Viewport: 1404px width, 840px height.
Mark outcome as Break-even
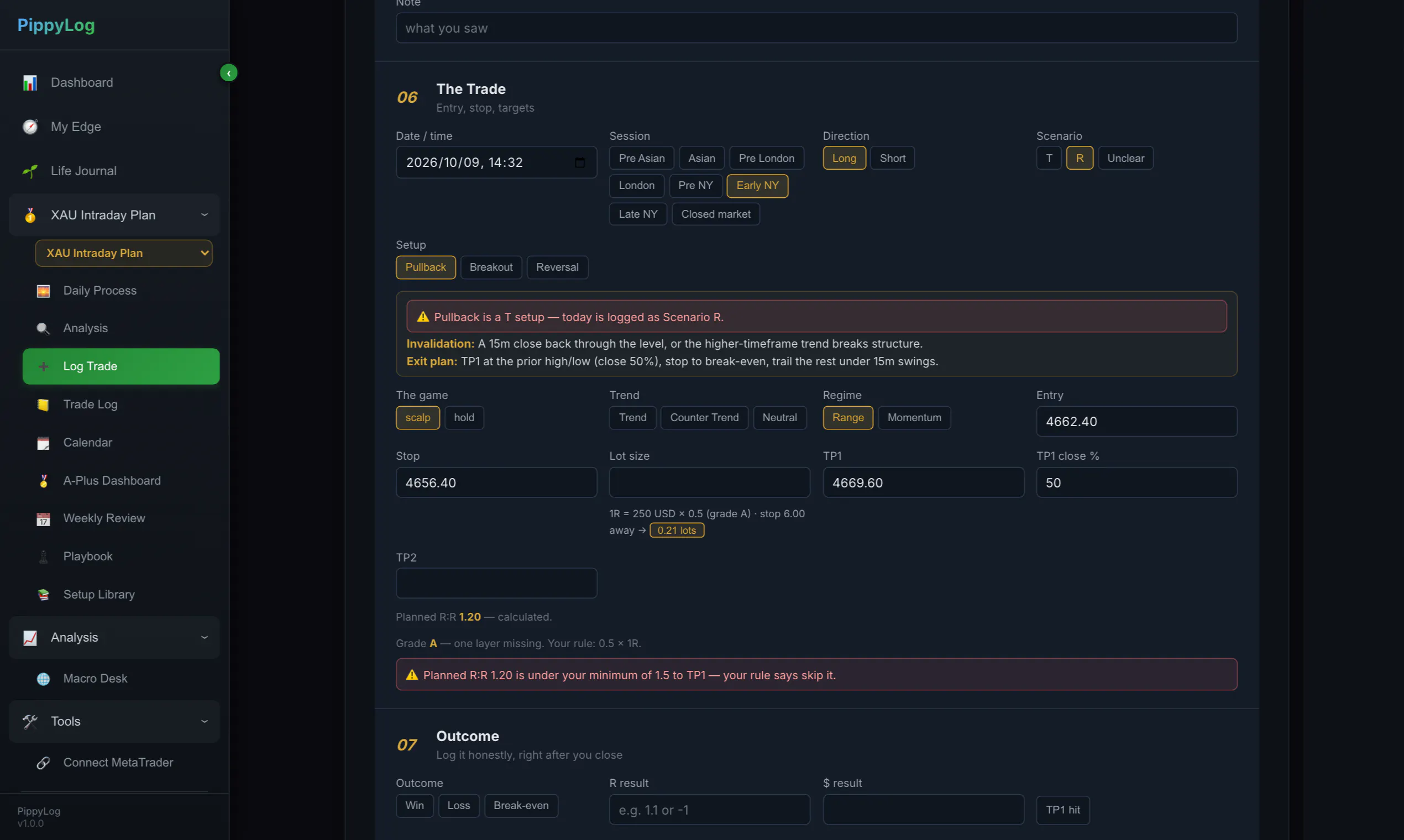521,806
